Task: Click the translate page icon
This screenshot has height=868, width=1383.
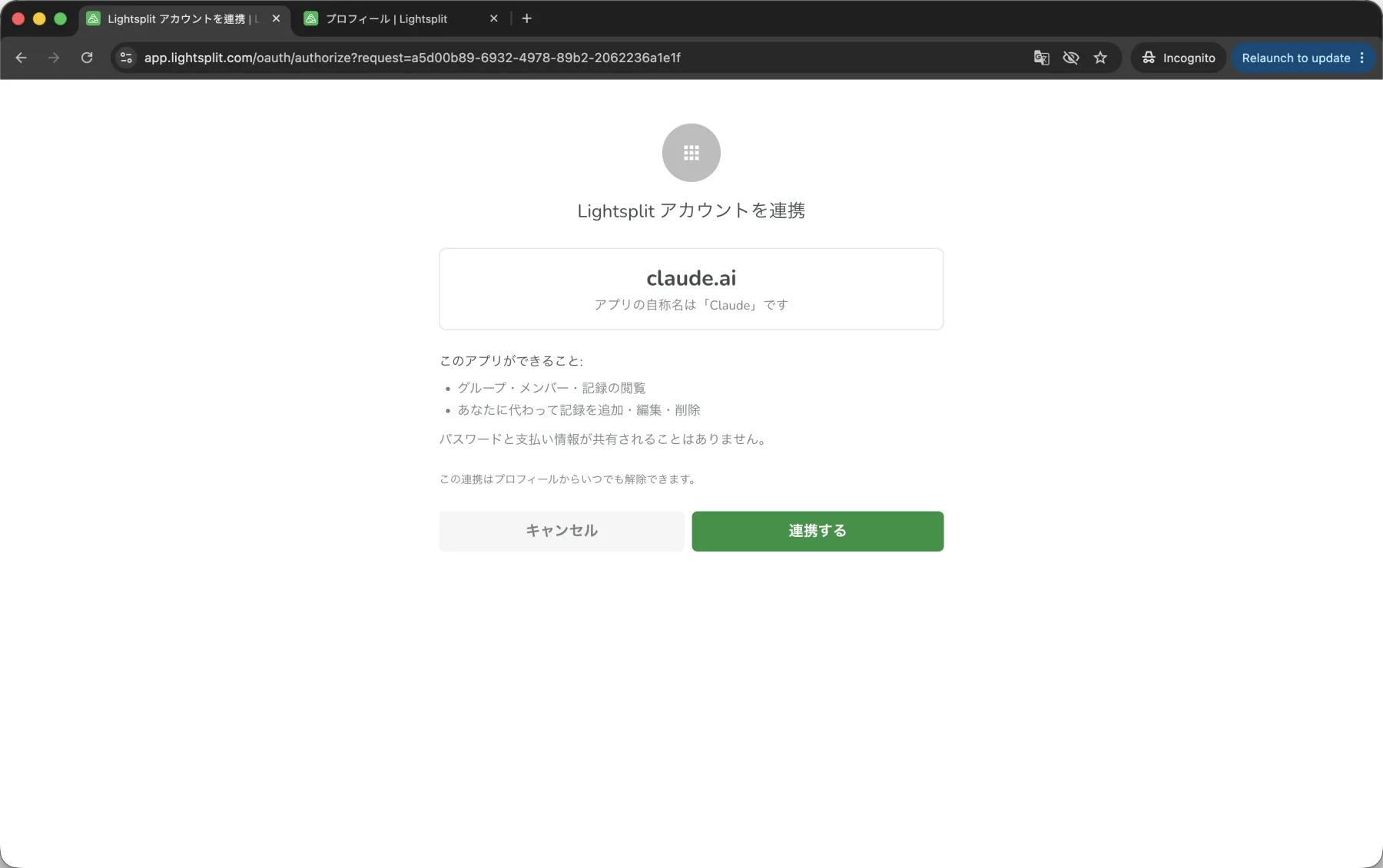Action: (x=1041, y=58)
